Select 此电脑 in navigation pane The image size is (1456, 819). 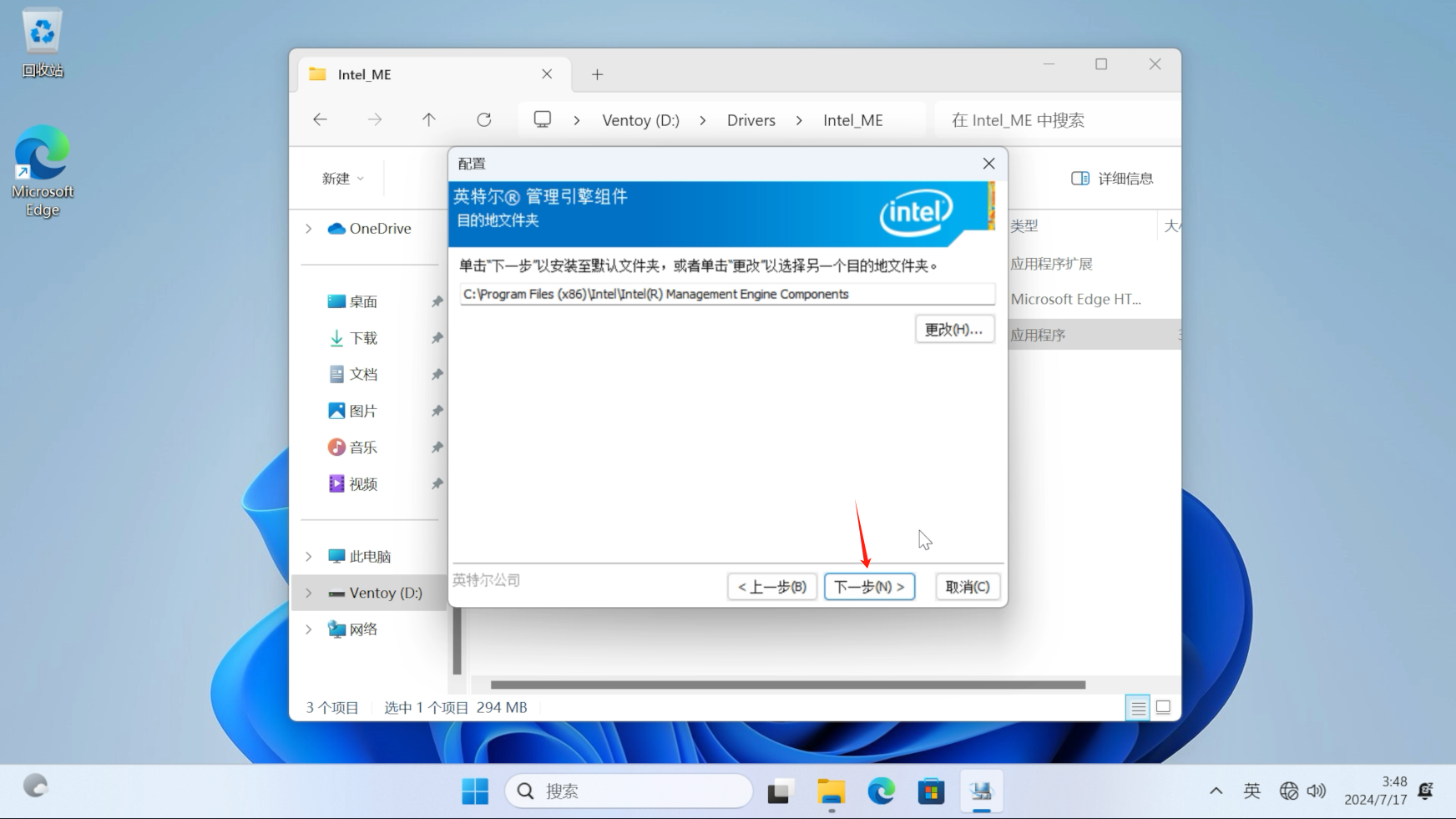[x=360, y=556]
